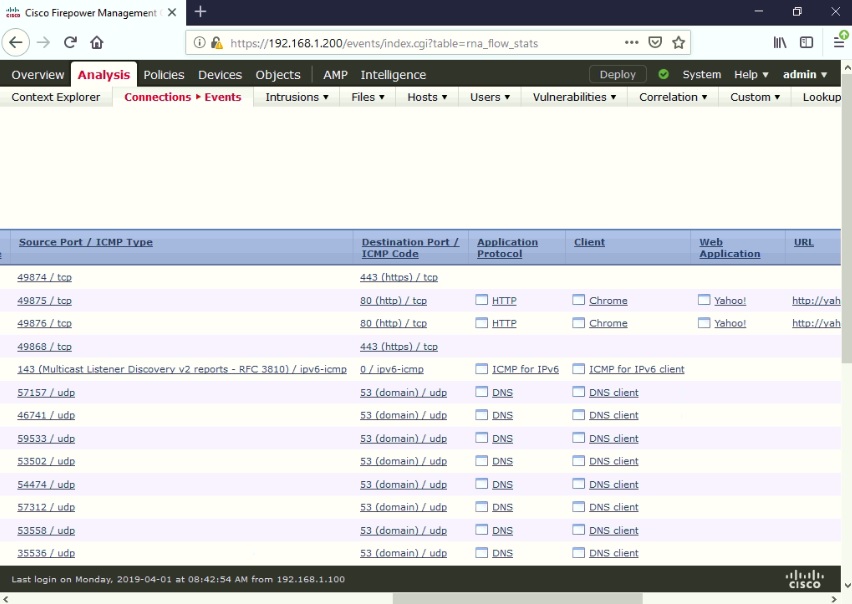Click the Cisco logo in the footer
This screenshot has width=852, height=604.
(805, 578)
